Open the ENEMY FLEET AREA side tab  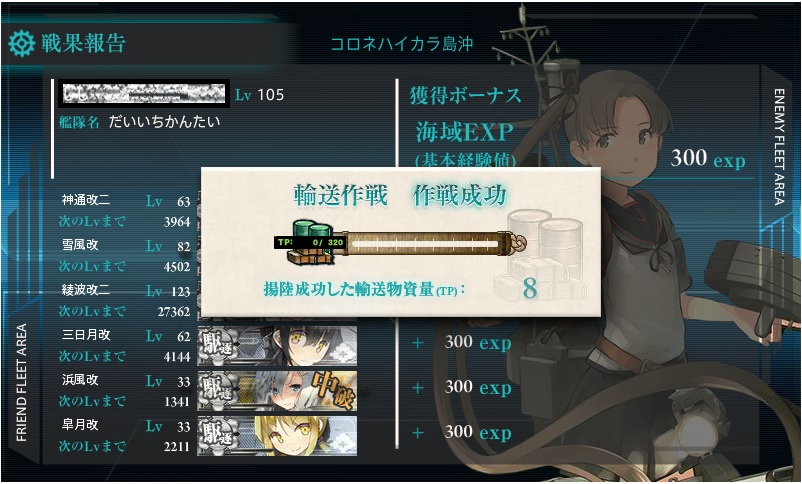[779, 147]
